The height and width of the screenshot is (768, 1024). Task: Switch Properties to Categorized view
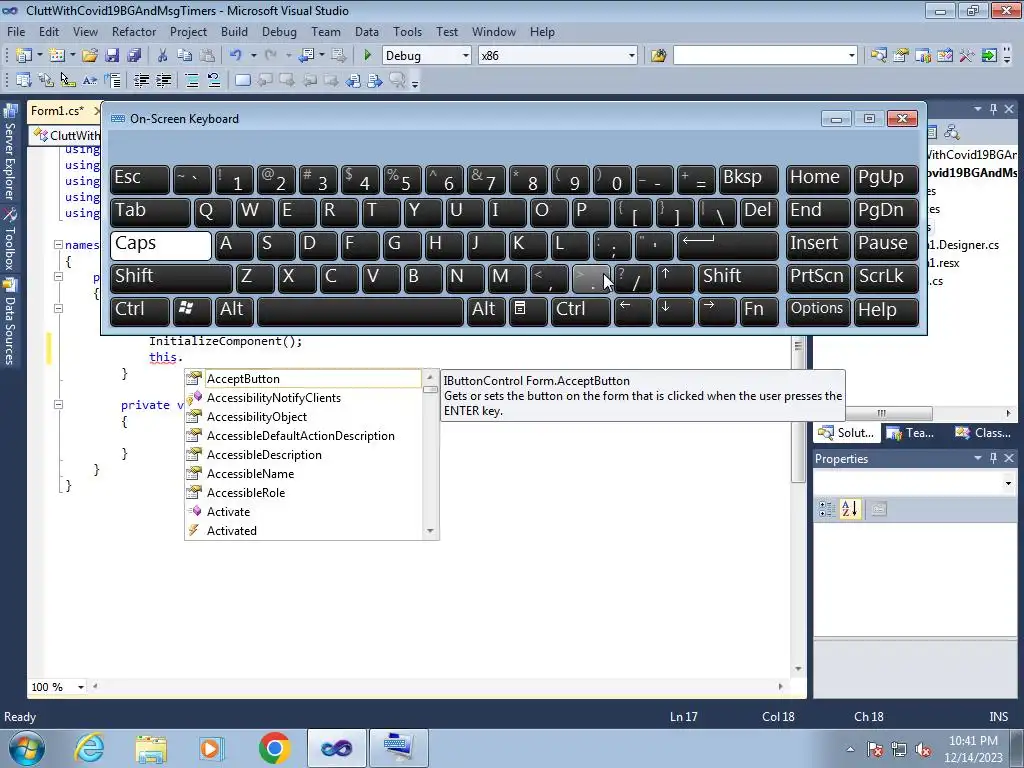click(827, 509)
